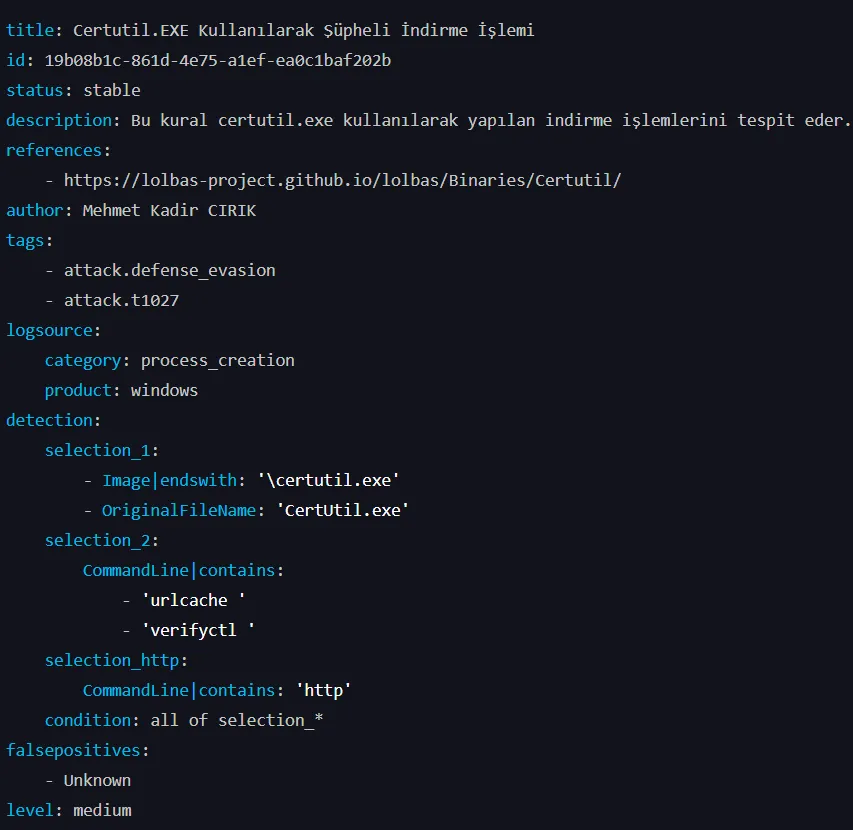Select the rule id value 19b08b1c-861d-4e75-a1ef-ea0c1baf202b
Screen dimensions: 853x830
[x=218, y=60]
